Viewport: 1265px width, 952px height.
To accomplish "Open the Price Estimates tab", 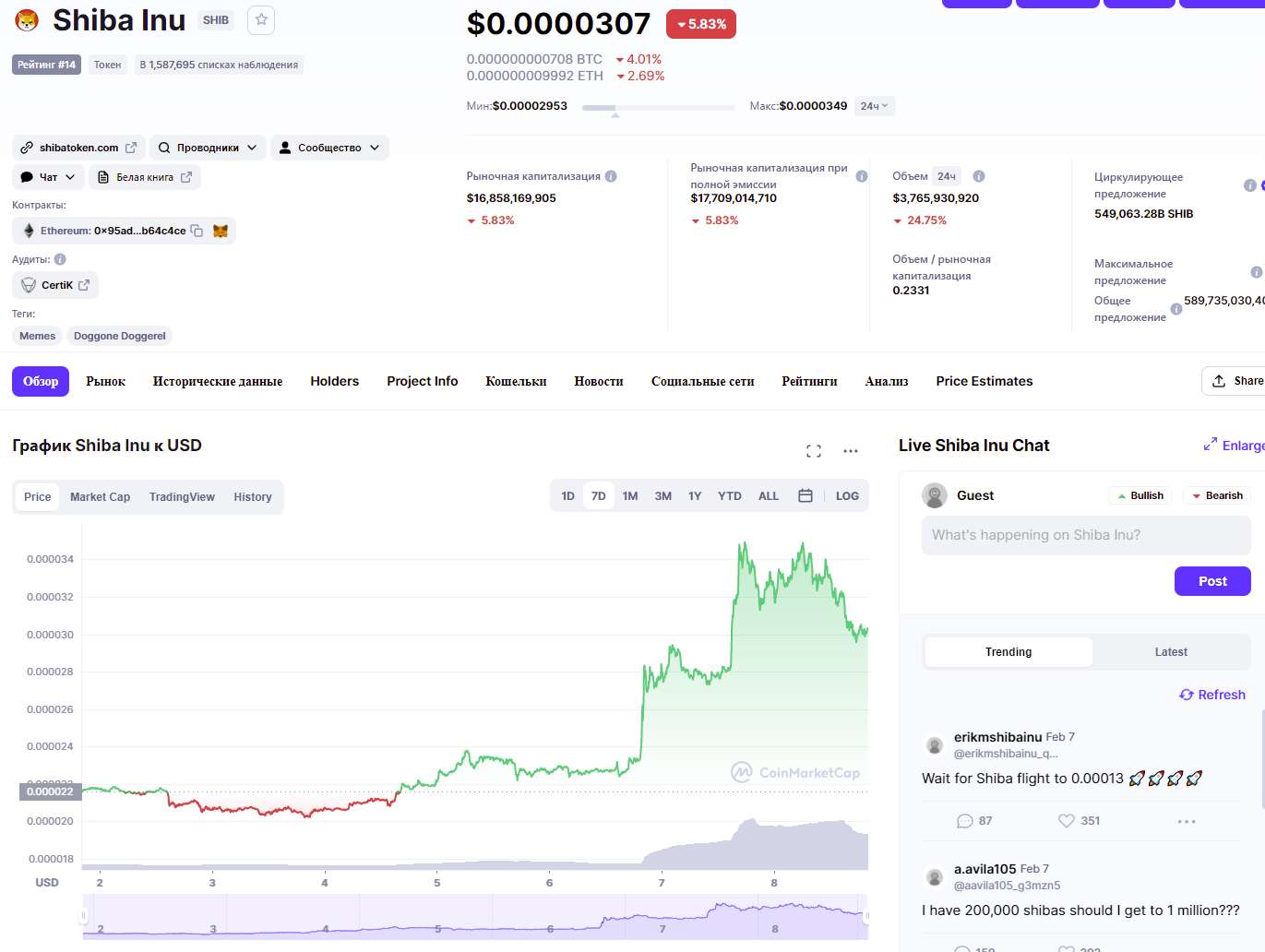I will [985, 381].
